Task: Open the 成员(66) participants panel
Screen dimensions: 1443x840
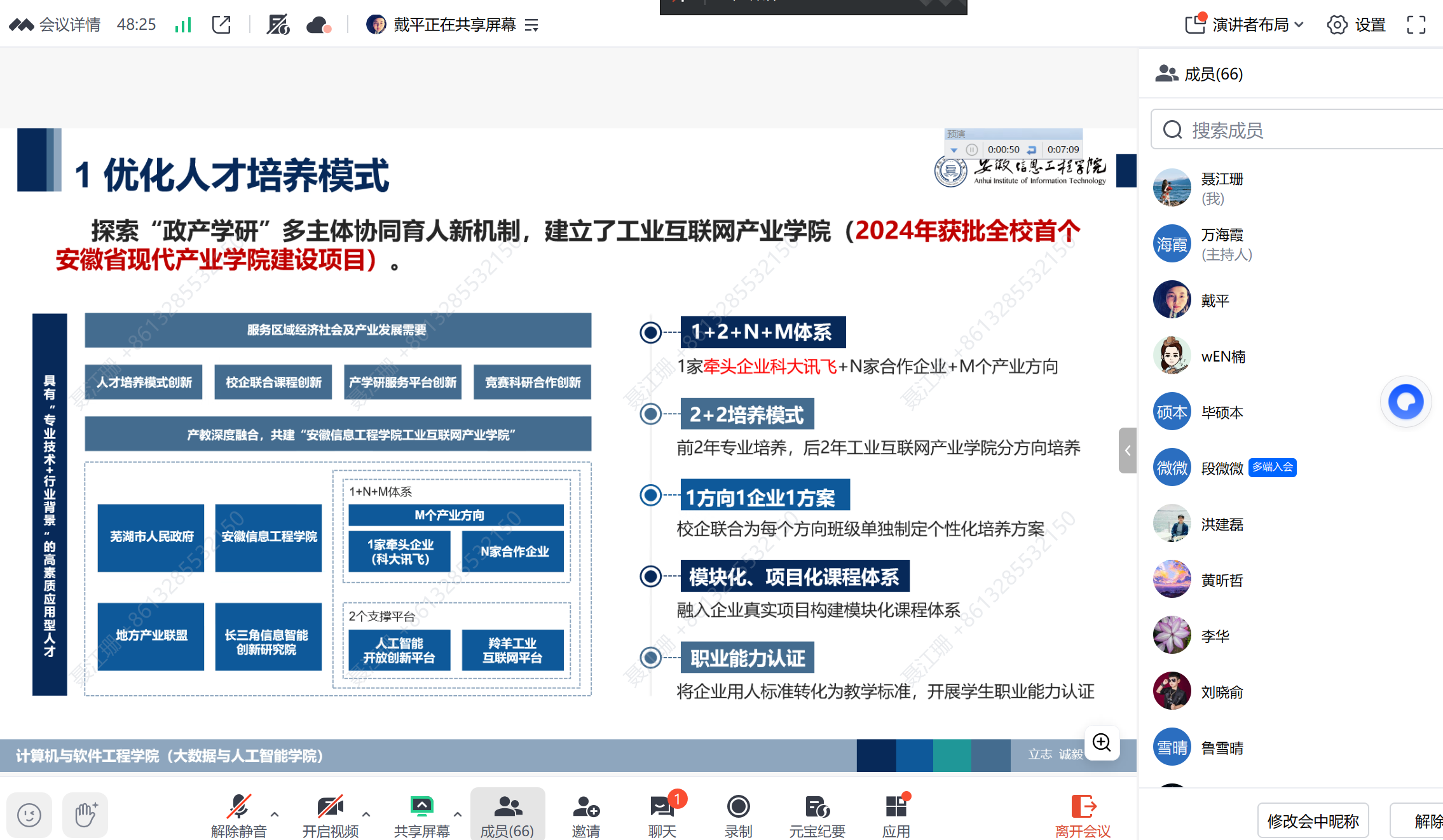Action: pyautogui.click(x=507, y=815)
